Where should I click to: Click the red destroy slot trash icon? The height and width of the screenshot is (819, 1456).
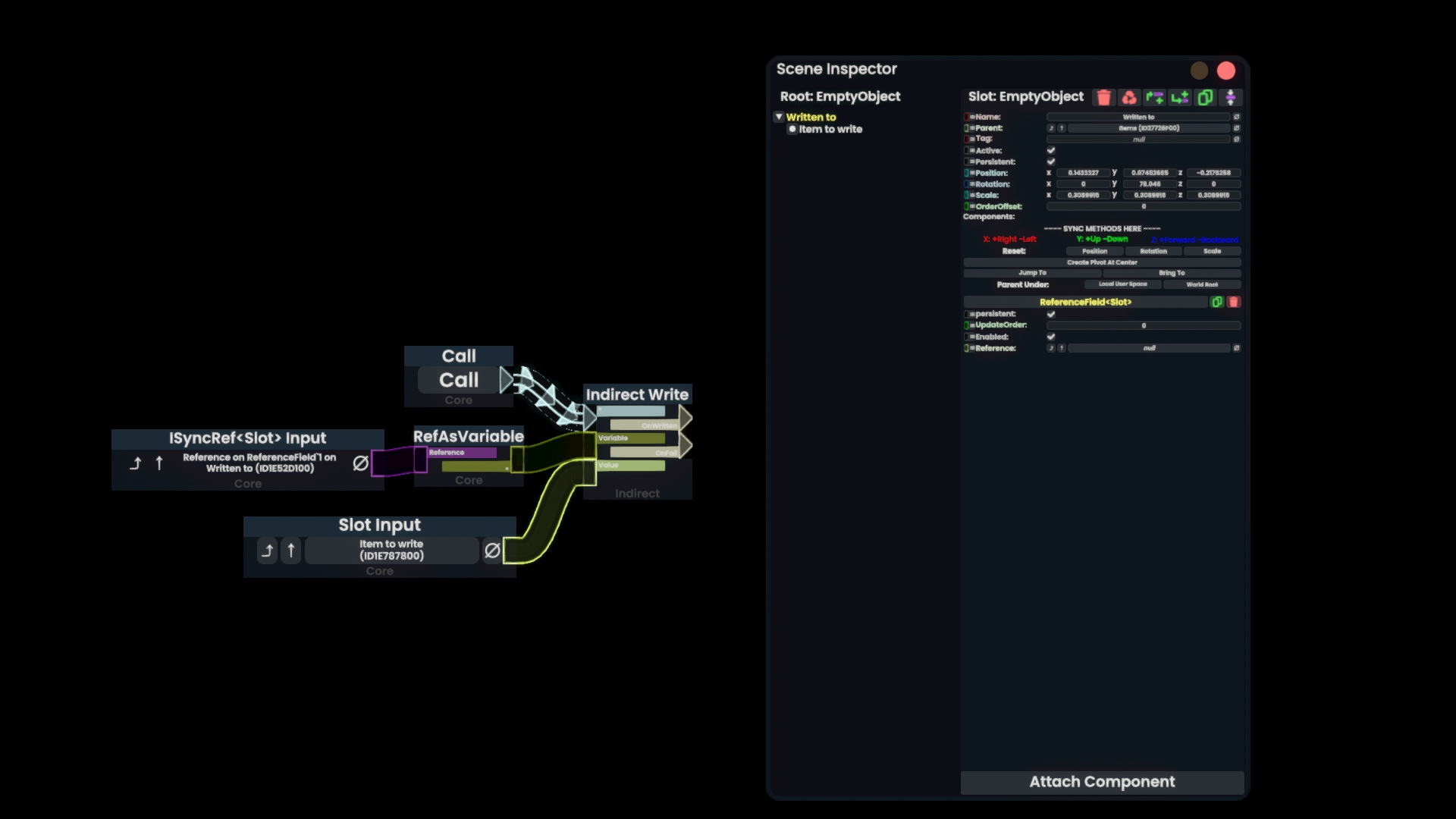coord(1104,97)
